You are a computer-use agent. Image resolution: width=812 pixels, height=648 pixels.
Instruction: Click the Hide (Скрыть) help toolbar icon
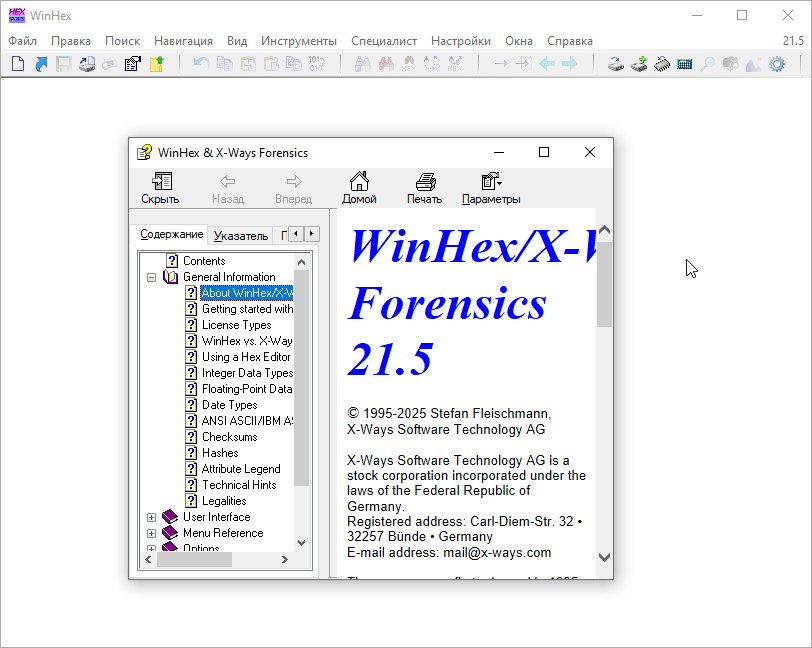click(161, 188)
